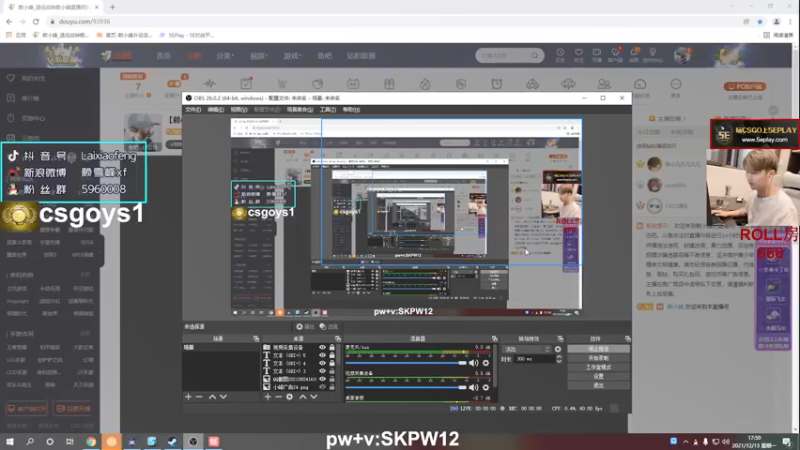The width and height of the screenshot is (800, 450).
Task: Expand Douyu 游戏 navigation dropdown
Action: [x=292, y=56]
